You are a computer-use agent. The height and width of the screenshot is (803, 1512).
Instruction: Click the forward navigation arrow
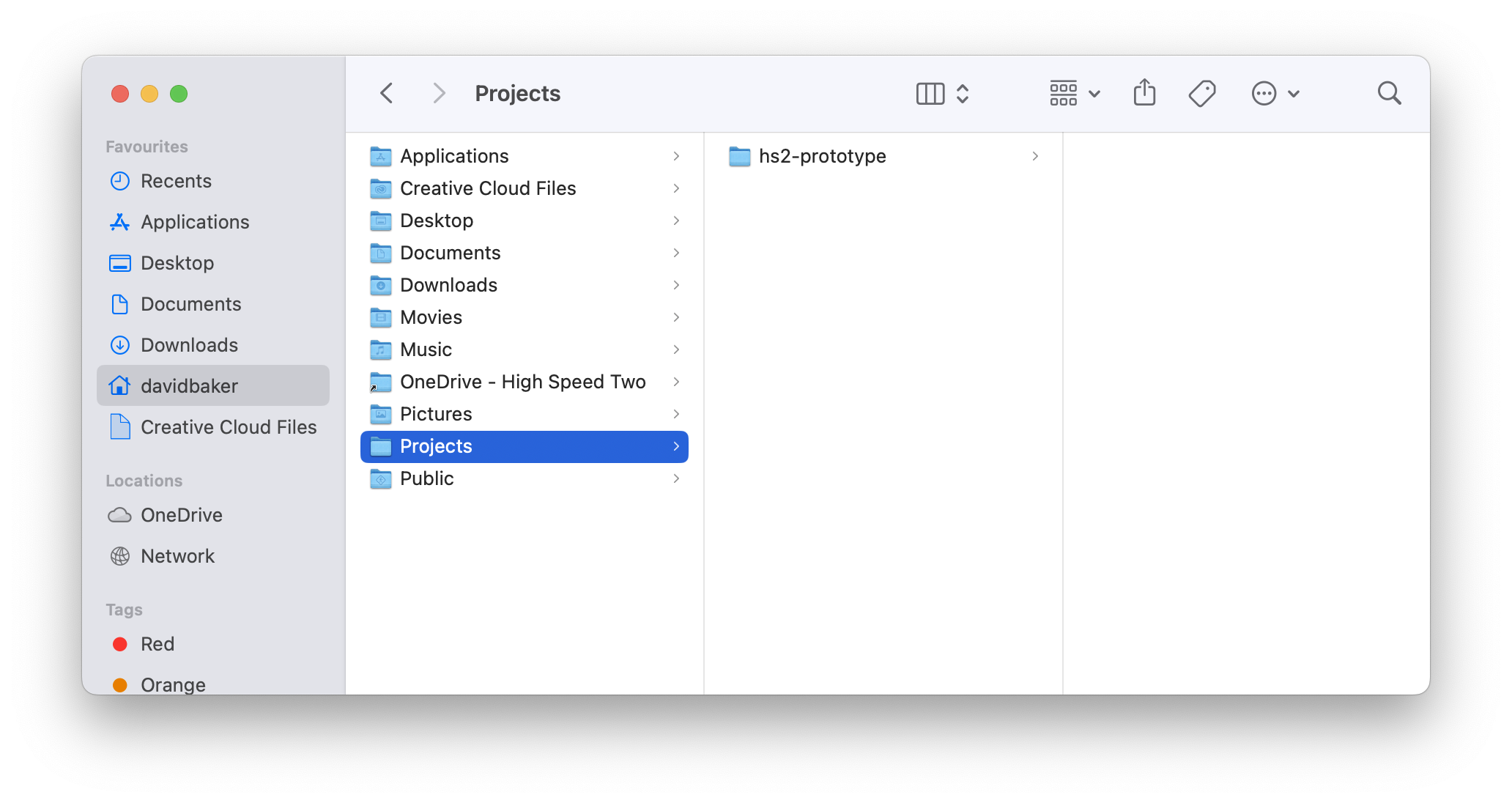coord(438,93)
